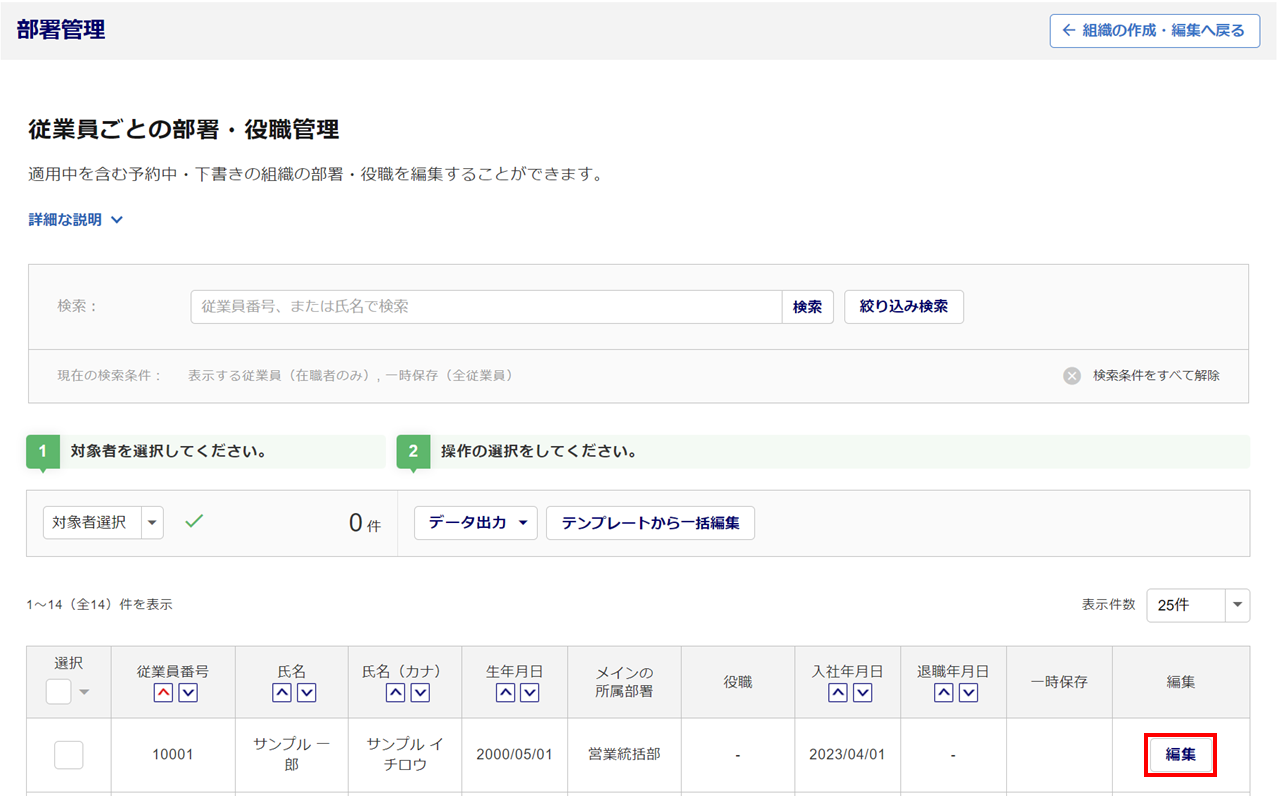Click the 編集 button for employee 10001
Image resolution: width=1280 pixels, height=796 pixels.
tap(1180, 755)
